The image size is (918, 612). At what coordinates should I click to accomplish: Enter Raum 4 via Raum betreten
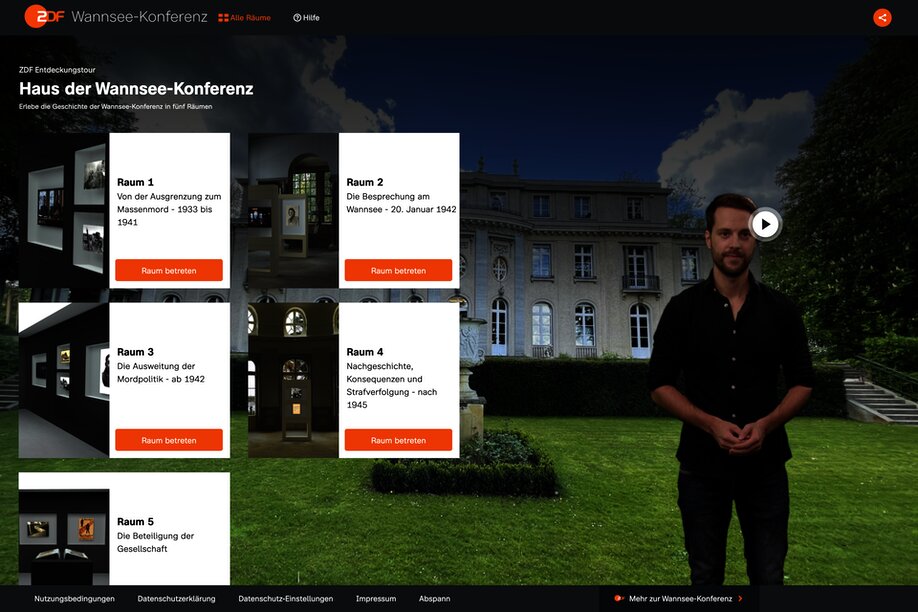coord(398,440)
